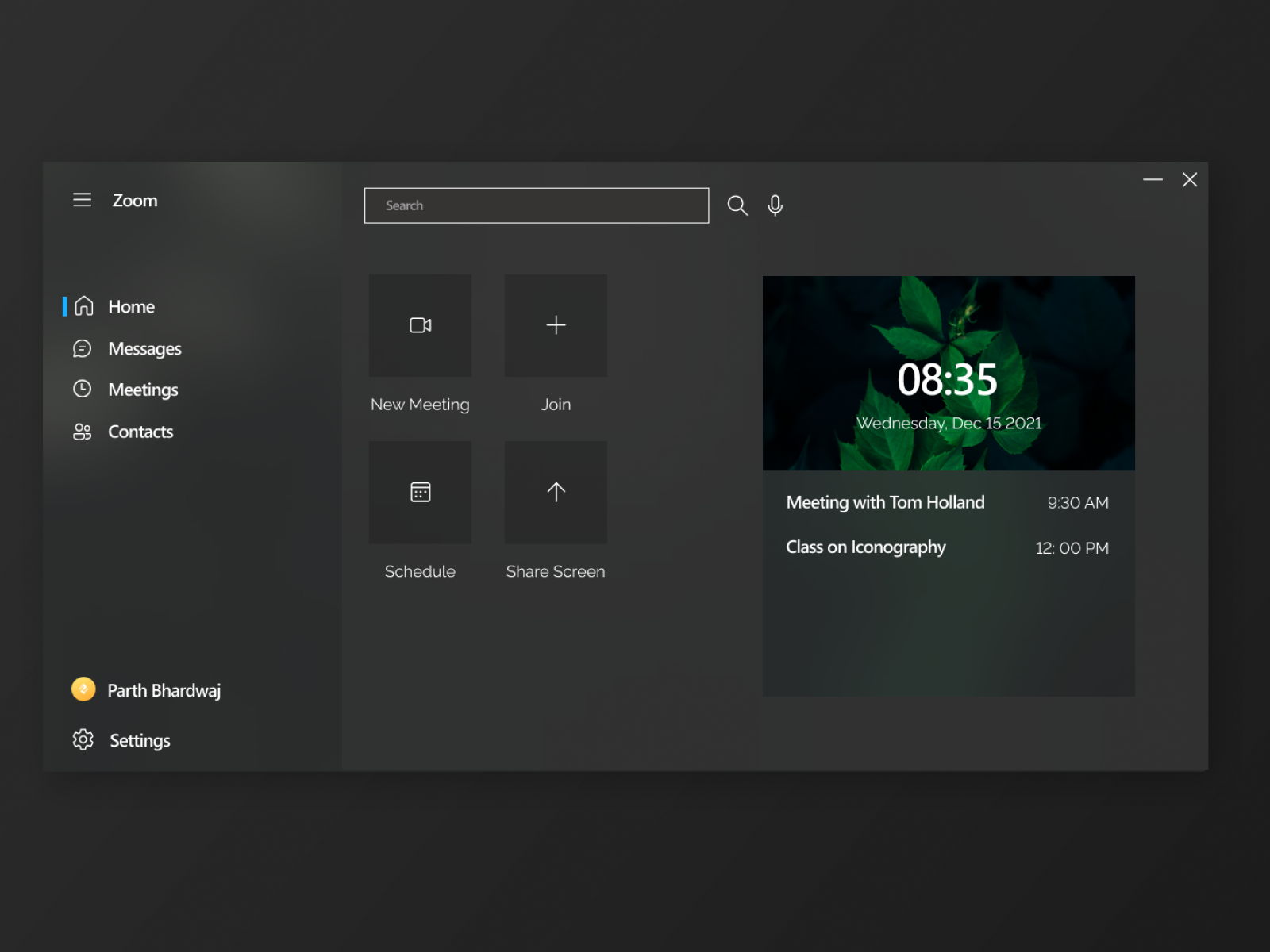Open Class on Iconography entry
This screenshot has width=1270, height=952.
[x=865, y=547]
